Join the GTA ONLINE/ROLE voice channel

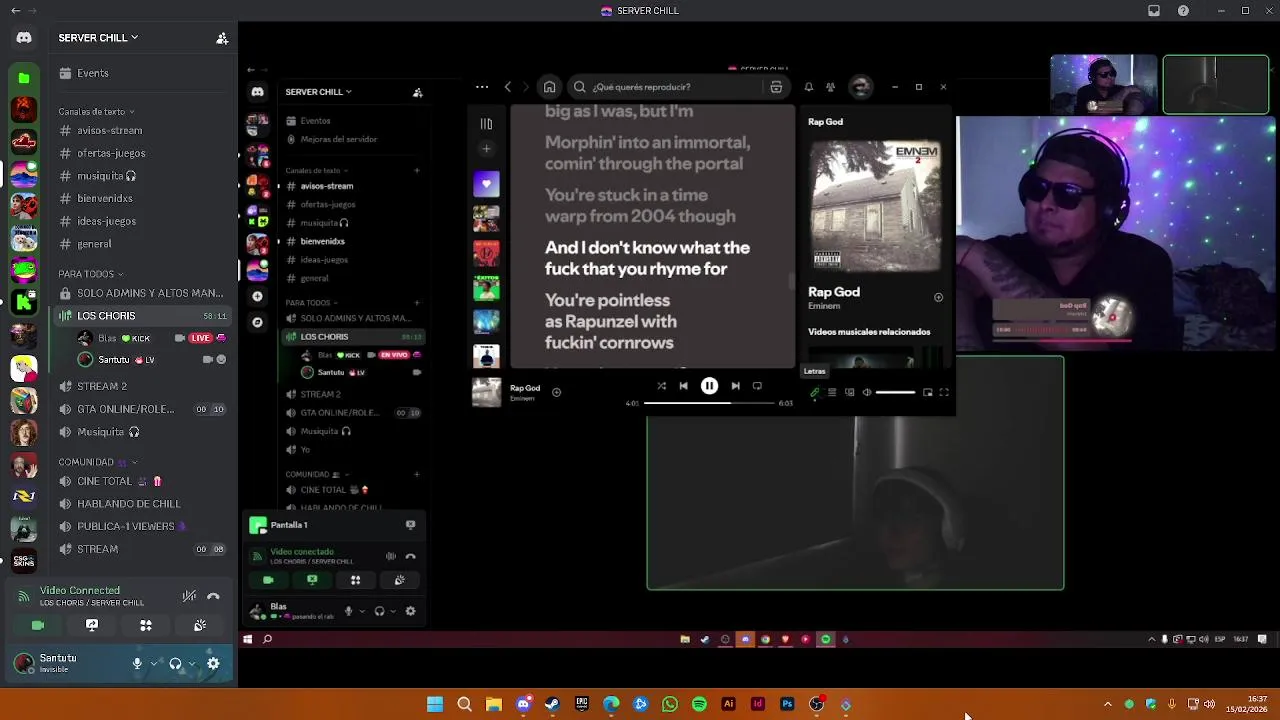click(x=140, y=409)
